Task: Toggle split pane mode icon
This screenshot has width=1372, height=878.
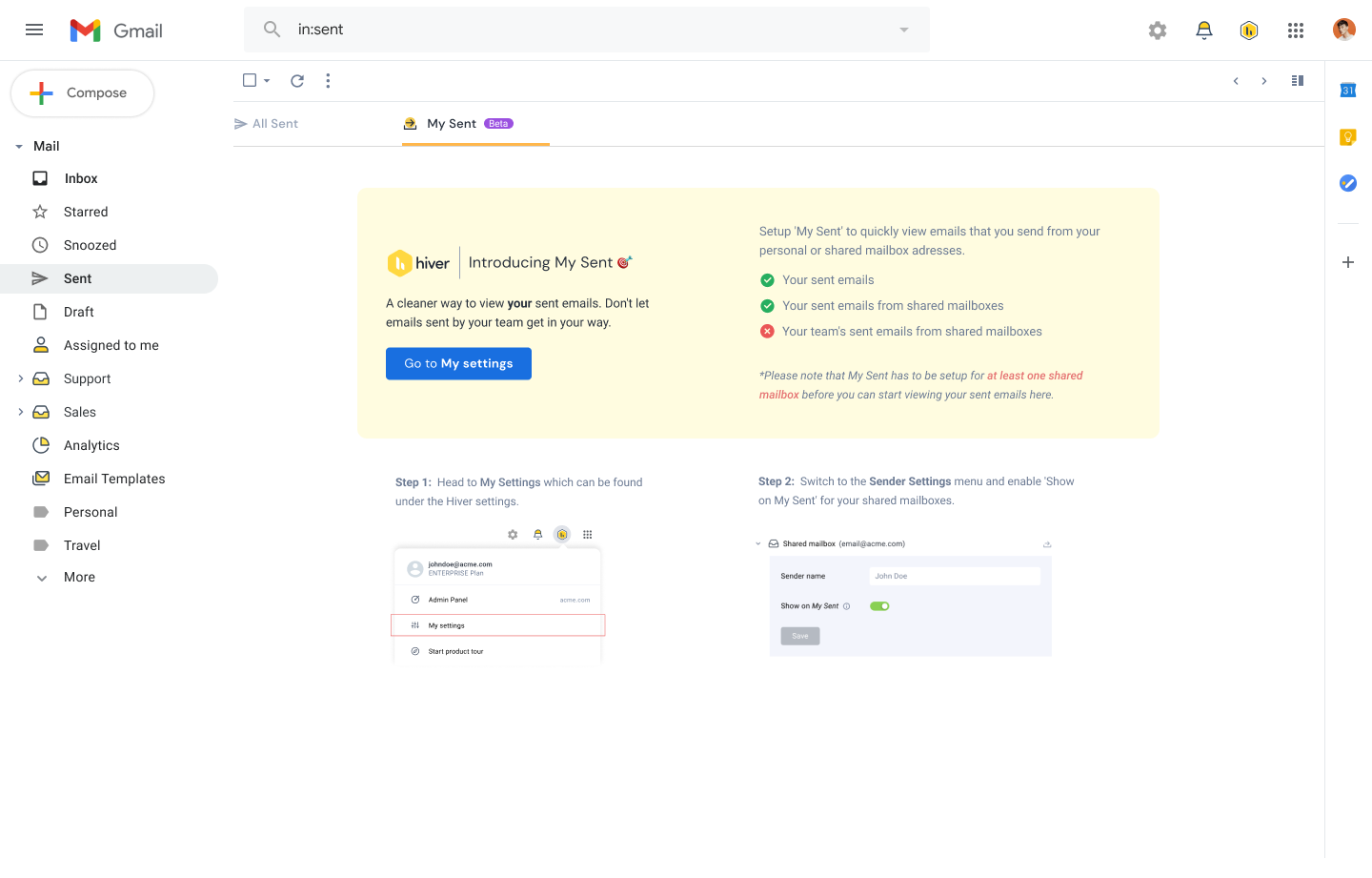Action: coord(1298,81)
